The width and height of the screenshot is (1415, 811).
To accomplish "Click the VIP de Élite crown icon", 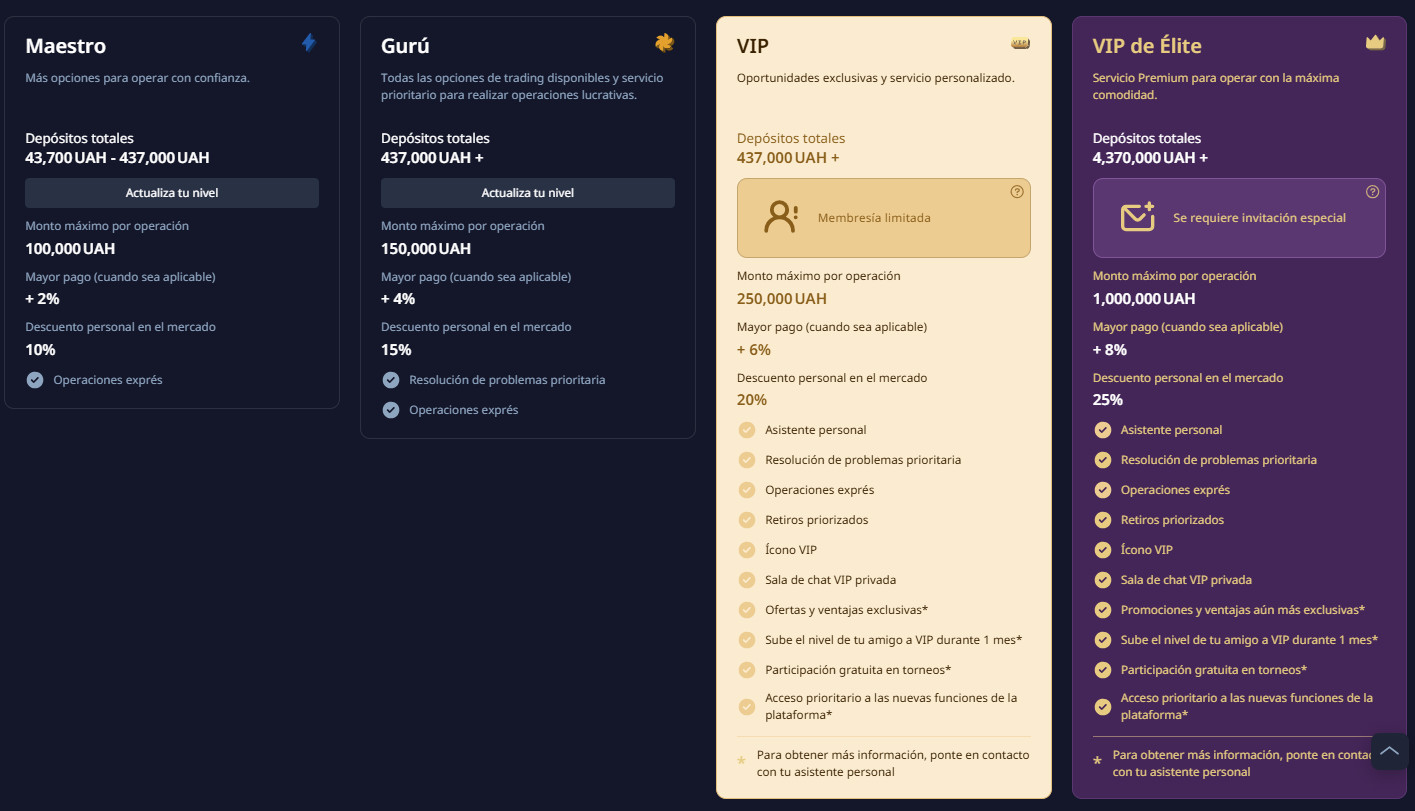I will coord(1375,43).
